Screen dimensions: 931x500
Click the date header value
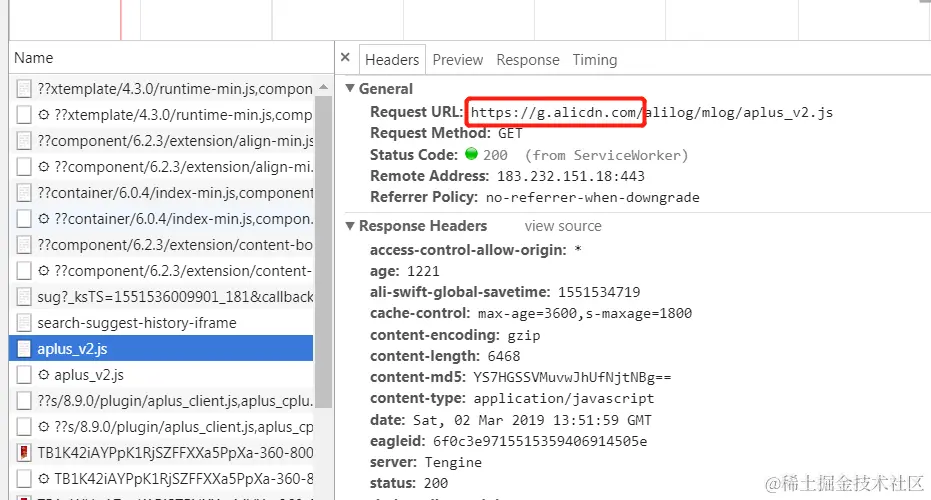(532, 420)
